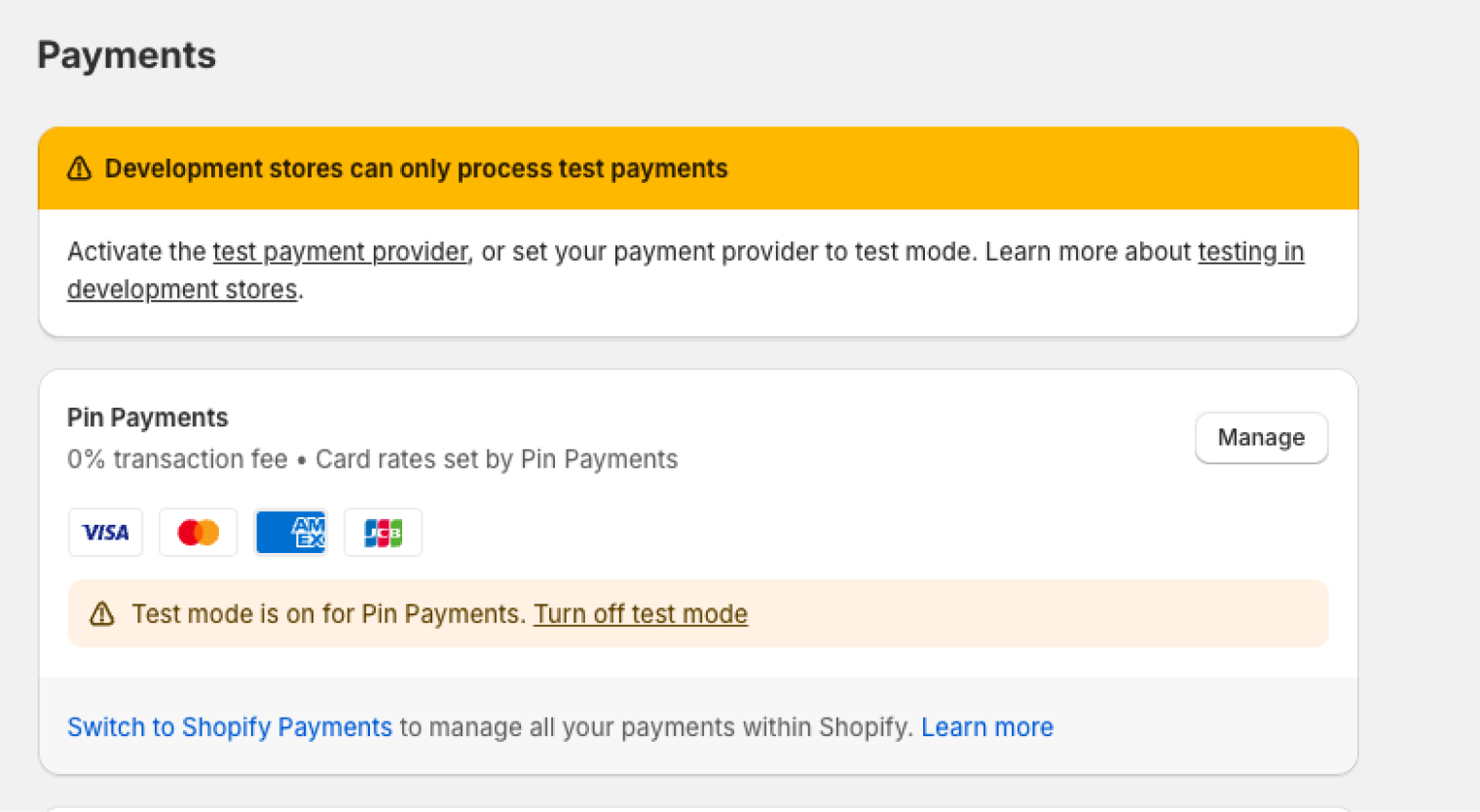Click the Card rates set by Pin Payments text
1480x812 pixels.
coord(497,460)
